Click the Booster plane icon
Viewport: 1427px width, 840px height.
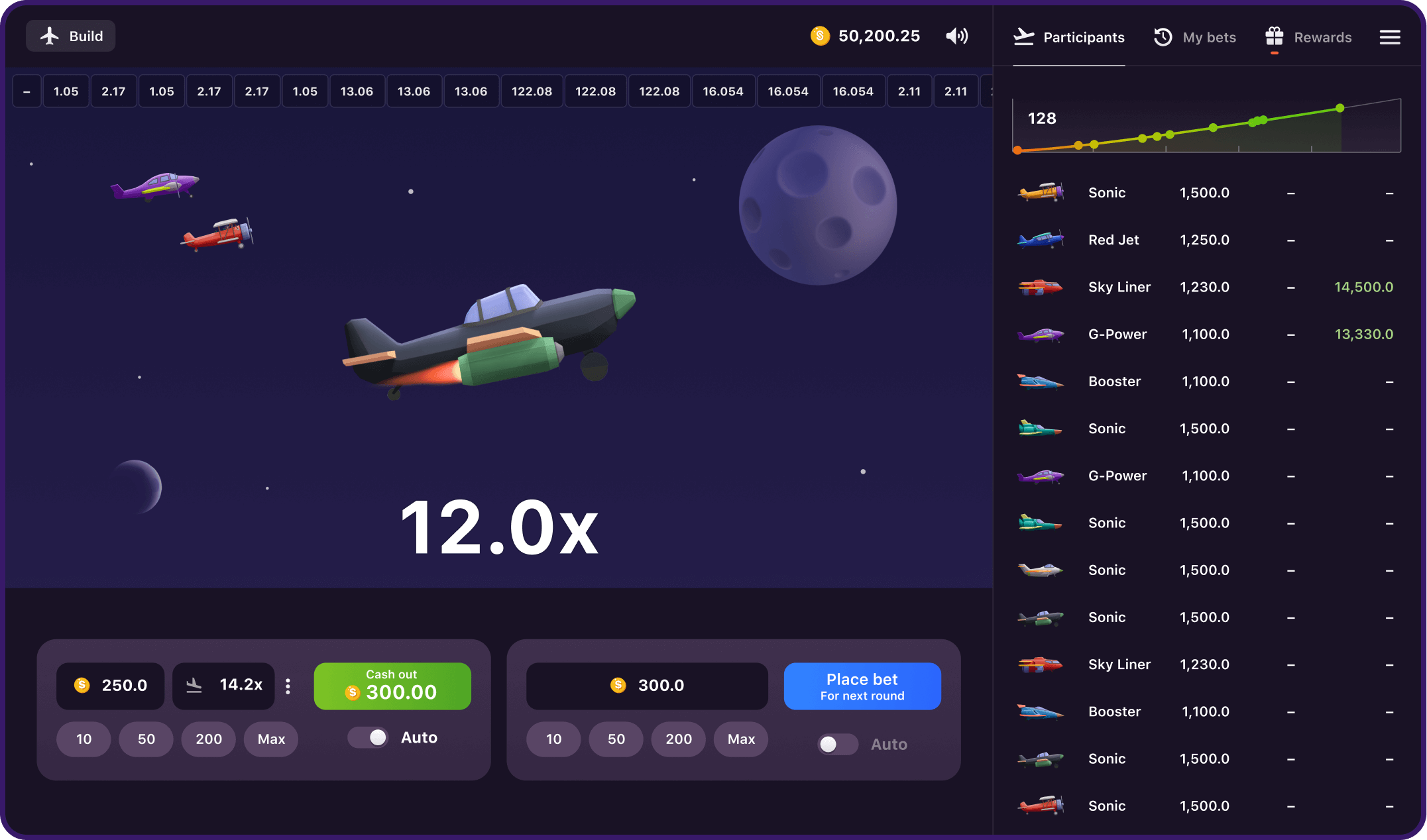(x=1040, y=381)
